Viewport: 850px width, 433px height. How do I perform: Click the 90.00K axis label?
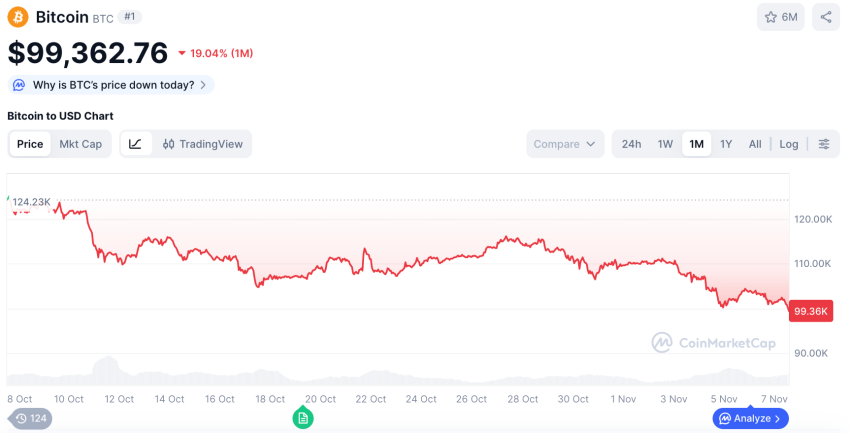(811, 353)
